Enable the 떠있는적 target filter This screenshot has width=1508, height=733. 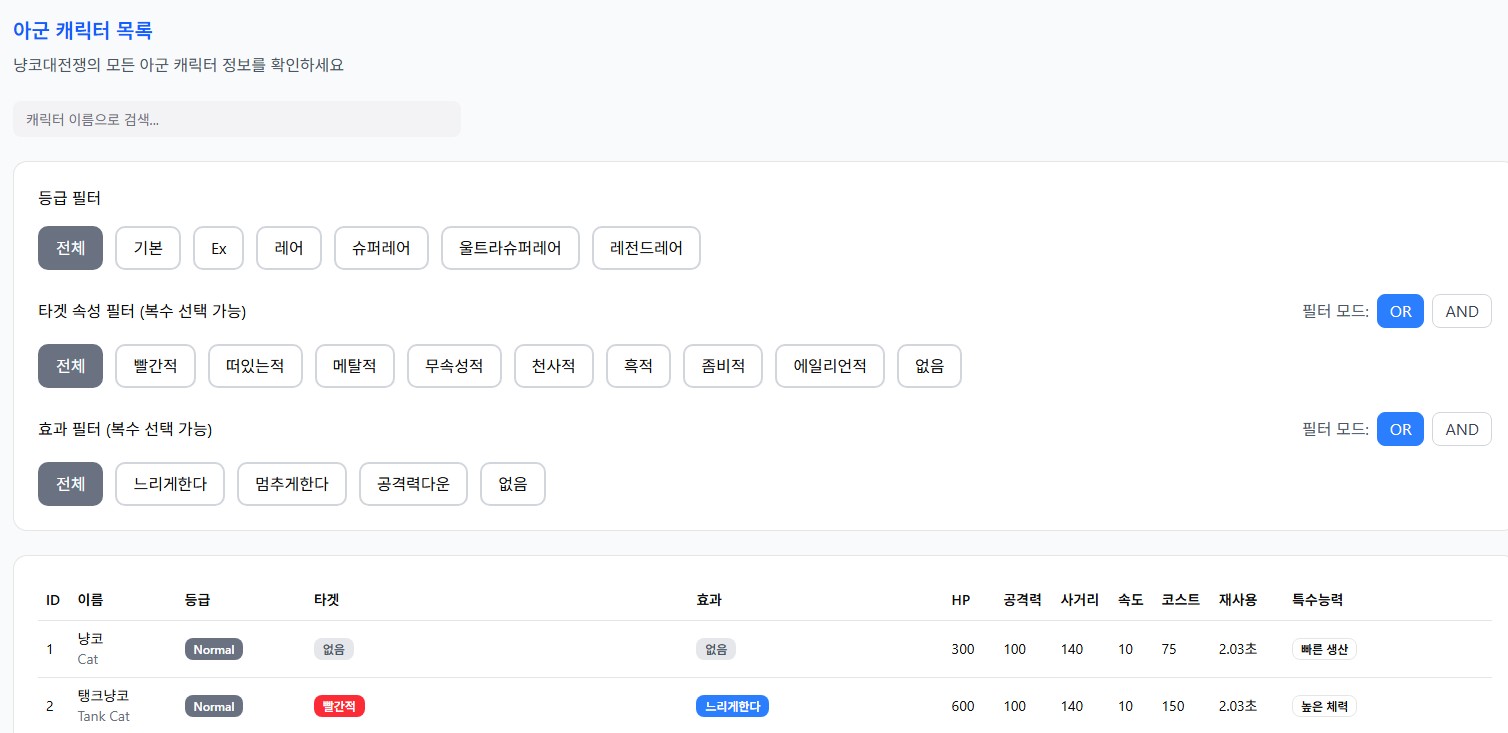pos(255,366)
